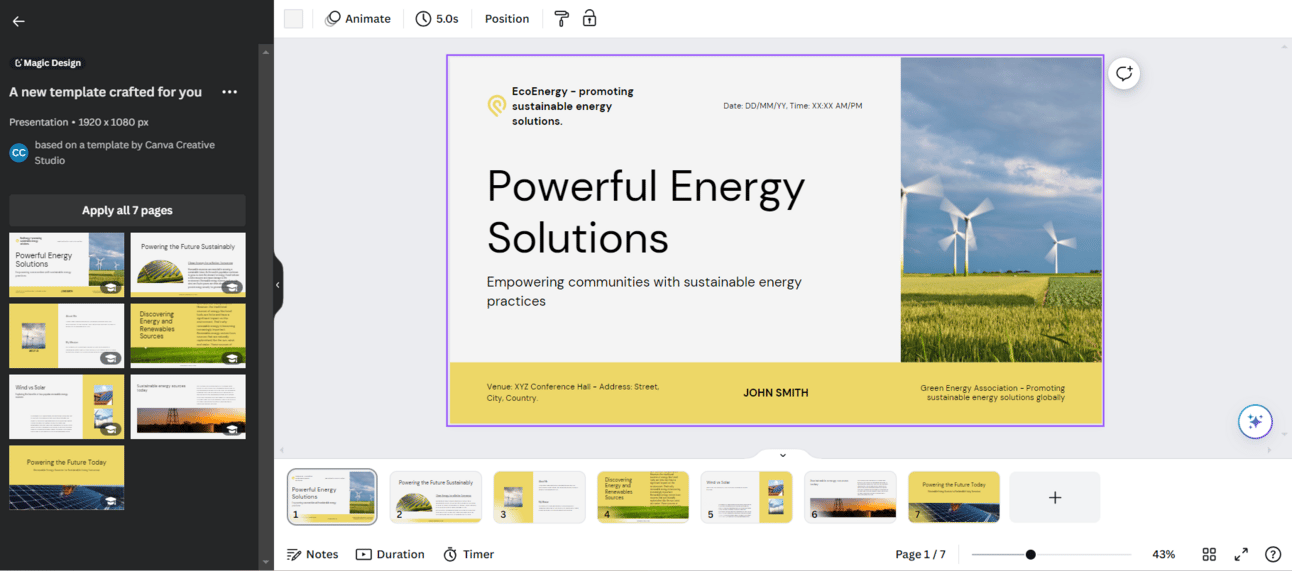
Task: Select the Green Energy Association text
Action: [993, 393]
